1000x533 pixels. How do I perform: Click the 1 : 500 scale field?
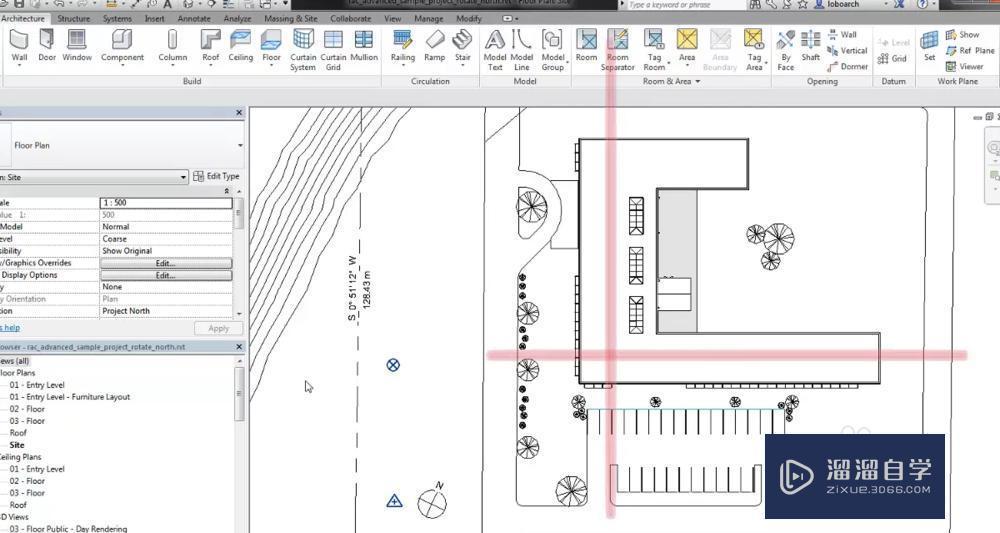pos(166,203)
